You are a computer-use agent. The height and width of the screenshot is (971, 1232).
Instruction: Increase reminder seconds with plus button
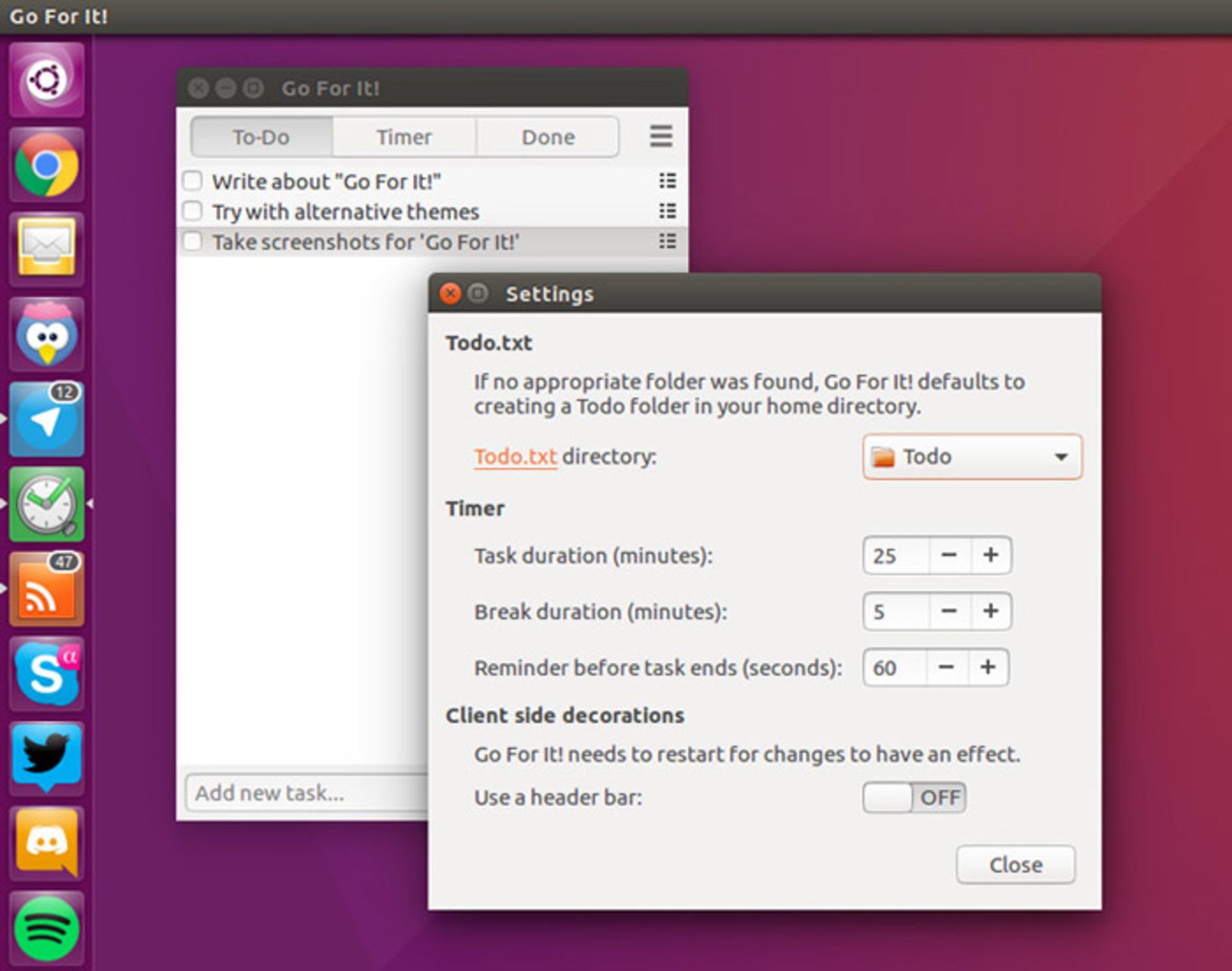(988, 668)
